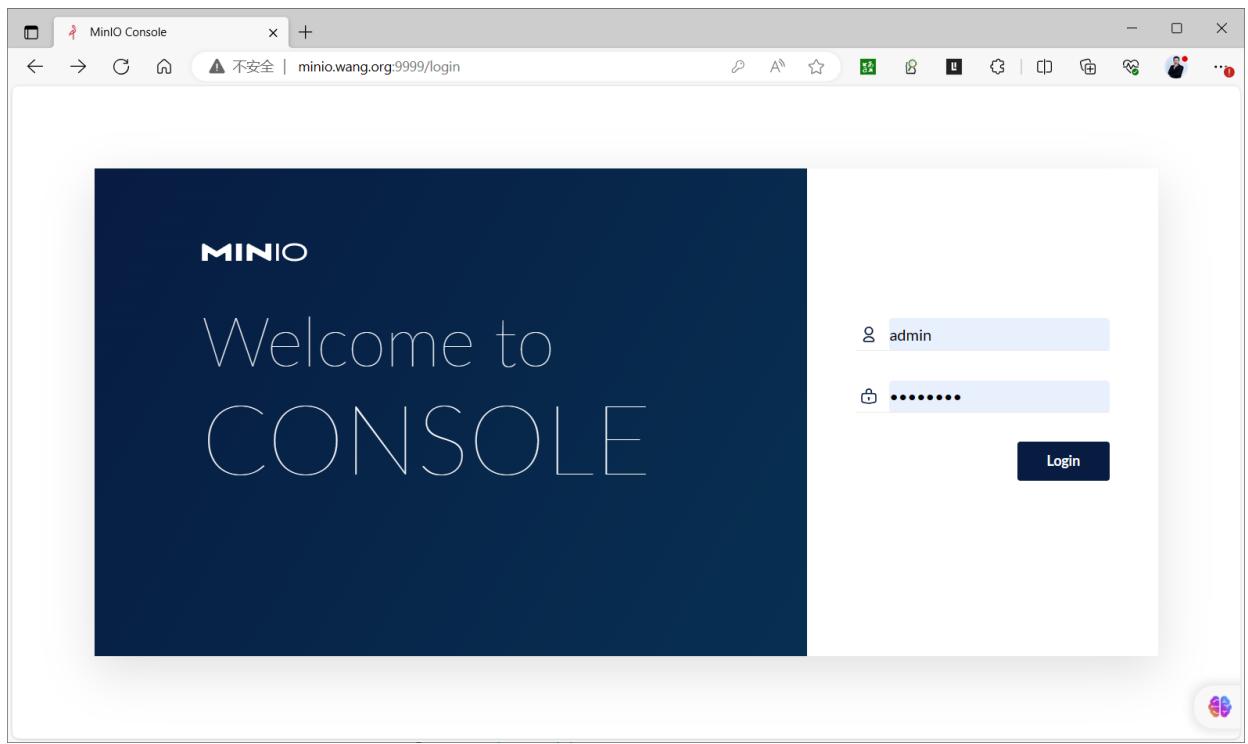Minimize the browser window
1248x744 pixels.
point(1133,28)
